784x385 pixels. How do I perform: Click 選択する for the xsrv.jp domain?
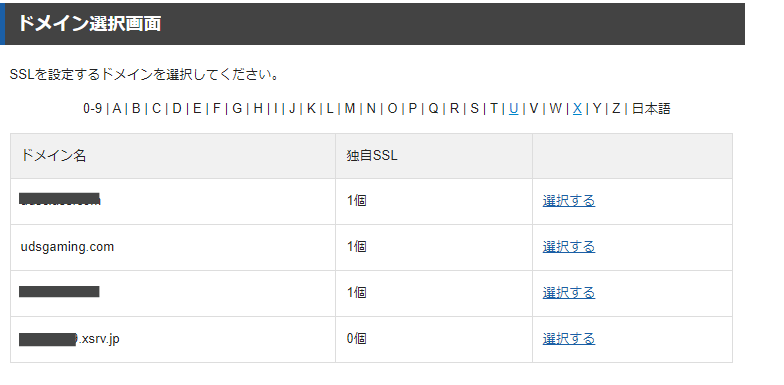click(x=568, y=339)
